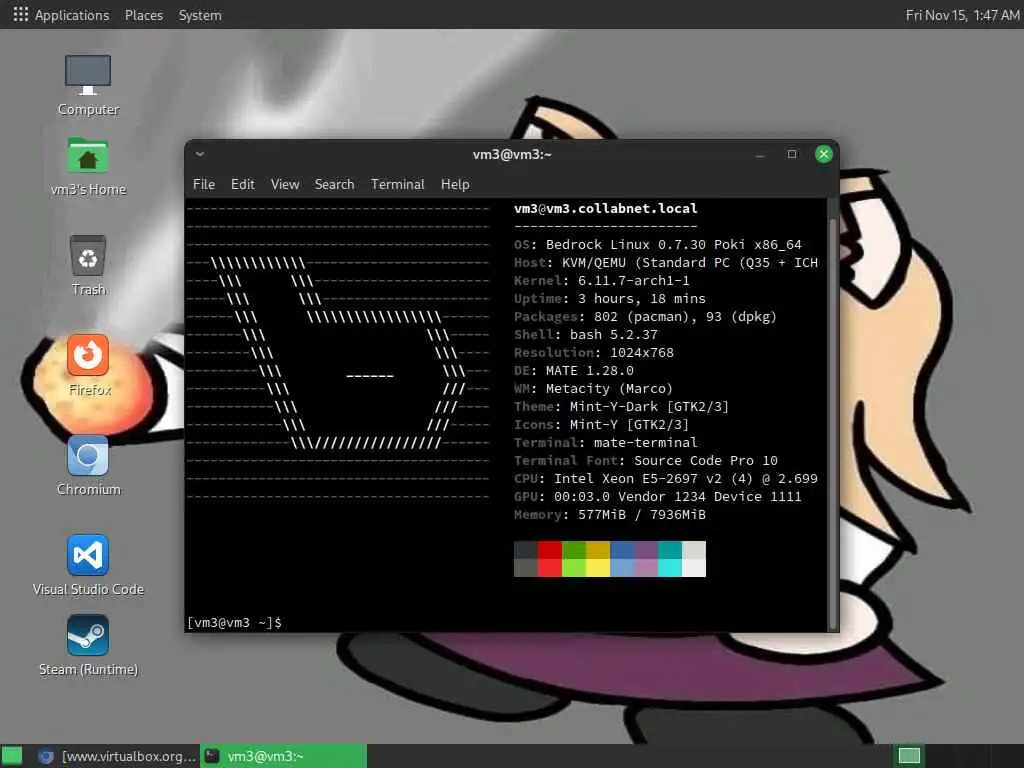Viewport: 1024px width, 768px height.
Task: Click the clock showing Fri Nov 15
Action: [x=963, y=15]
